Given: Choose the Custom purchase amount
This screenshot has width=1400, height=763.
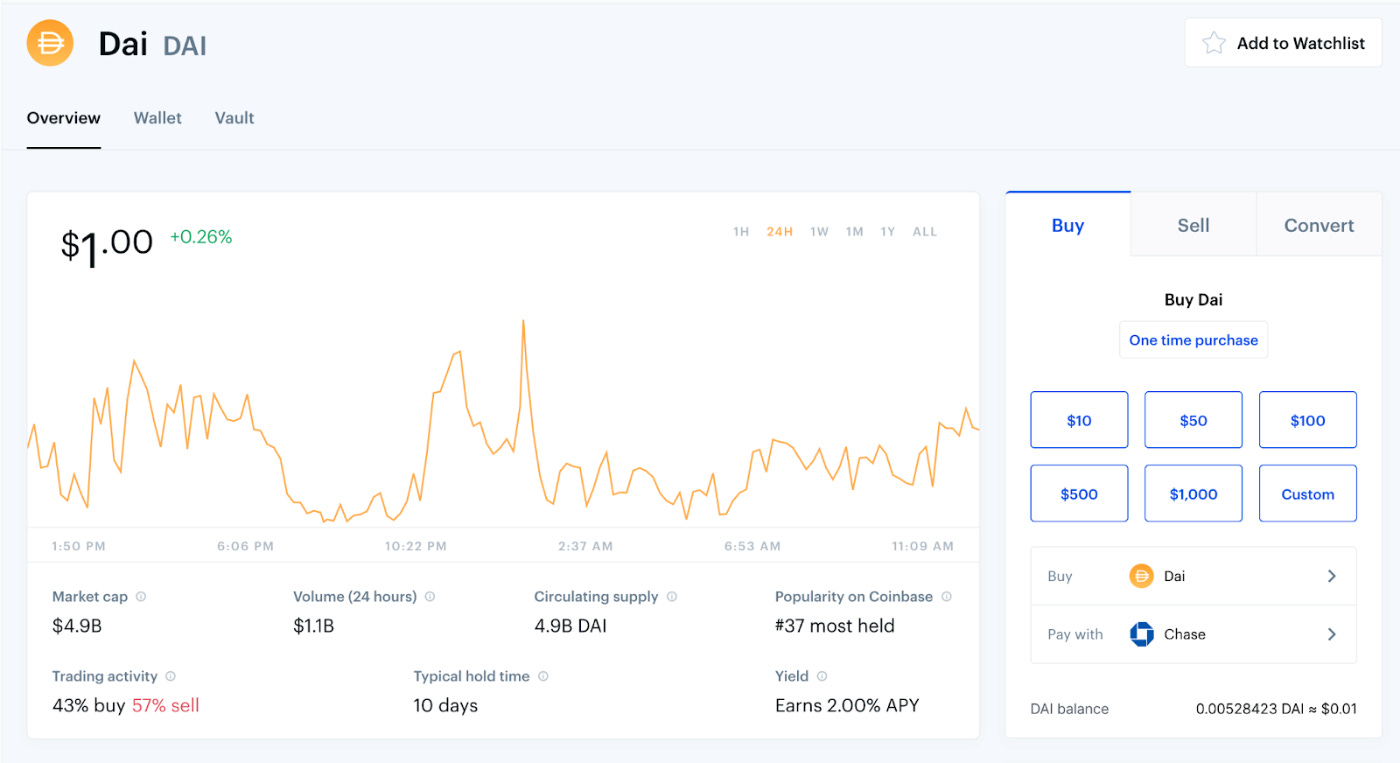Looking at the screenshot, I should [x=1308, y=494].
